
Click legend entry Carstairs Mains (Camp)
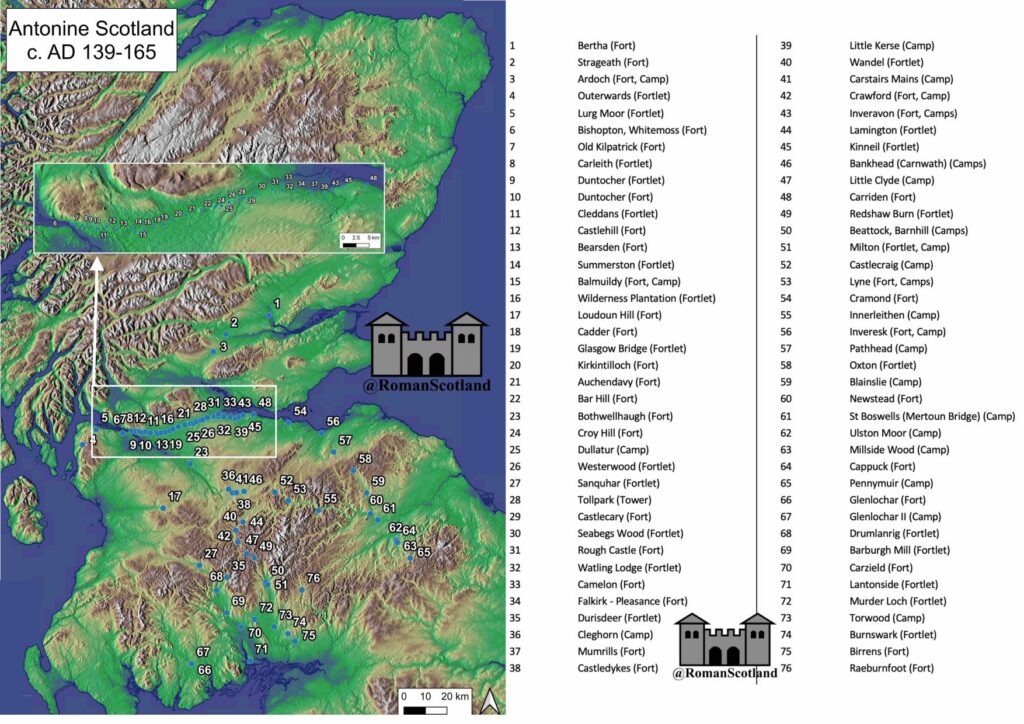point(901,79)
